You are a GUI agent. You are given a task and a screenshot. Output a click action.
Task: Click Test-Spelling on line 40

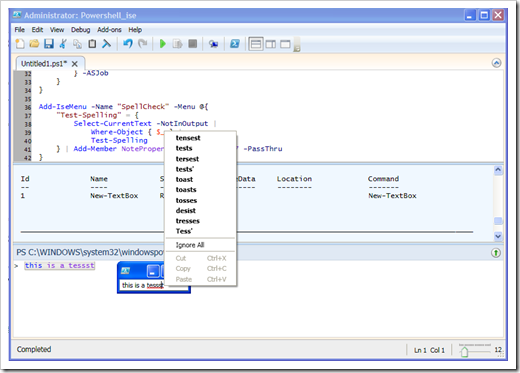(119, 140)
